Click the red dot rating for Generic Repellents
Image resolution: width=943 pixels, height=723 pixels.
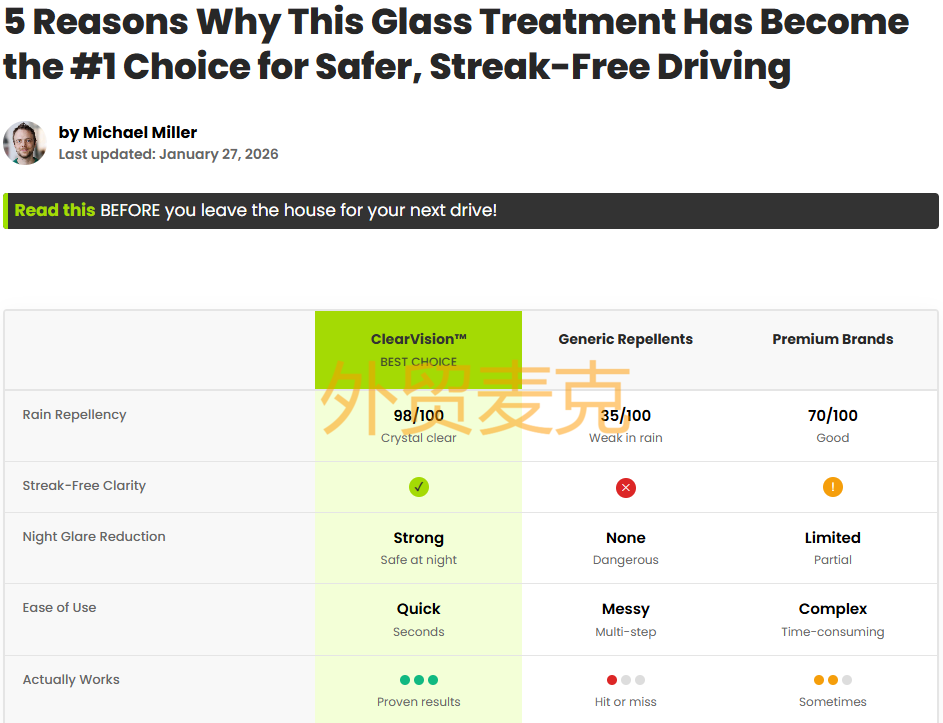[613, 680]
